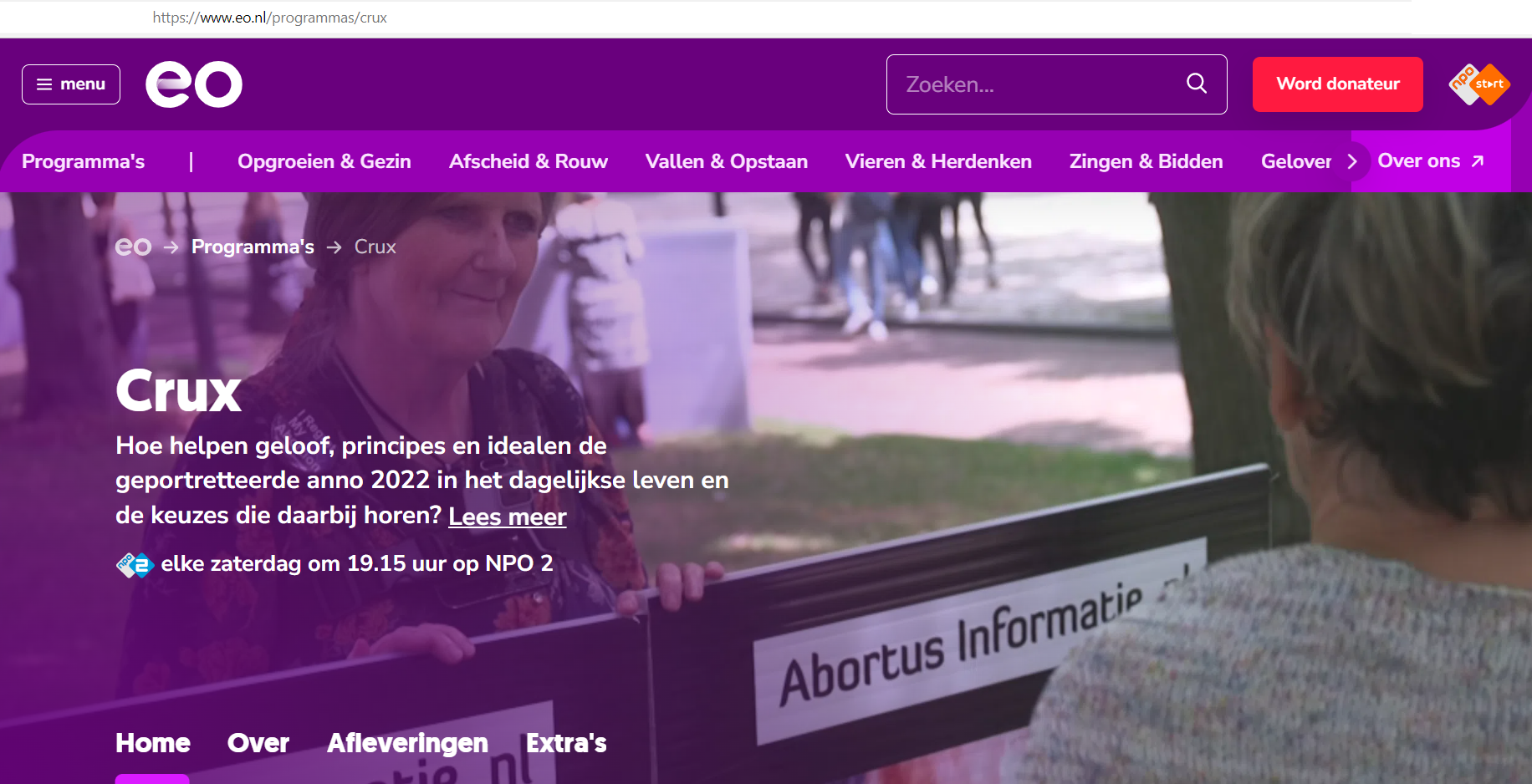Open Afscheid & Rouw category

[529, 161]
